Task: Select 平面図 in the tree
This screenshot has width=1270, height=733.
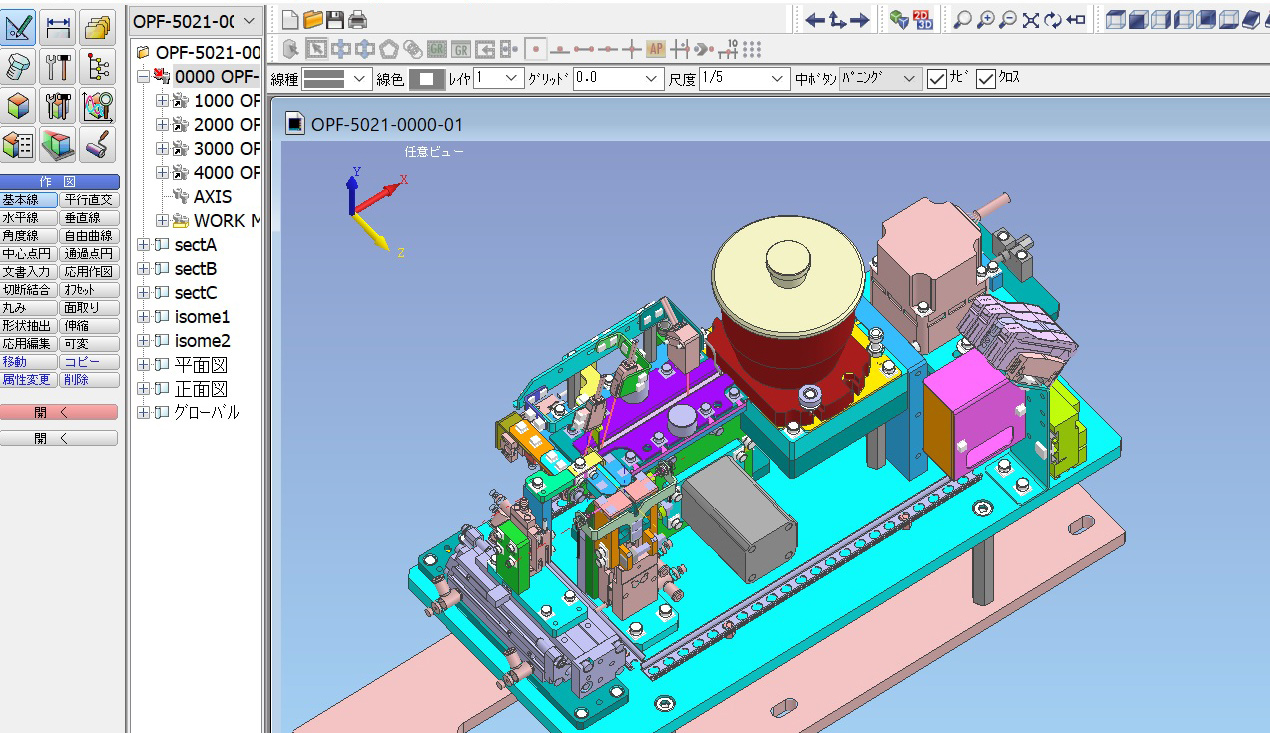Action: (201, 365)
